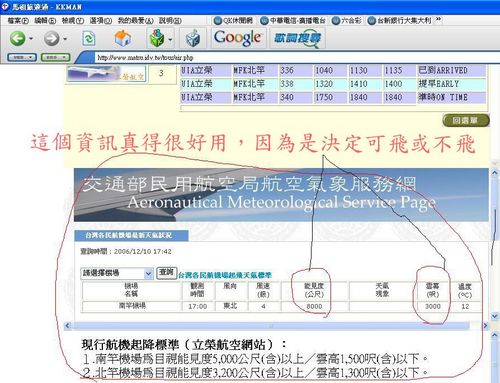Image resolution: width=500 pixels, height=383 pixels.
Task: Open the 我的最愛 Favorites menu
Action: [x=136, y=21]
